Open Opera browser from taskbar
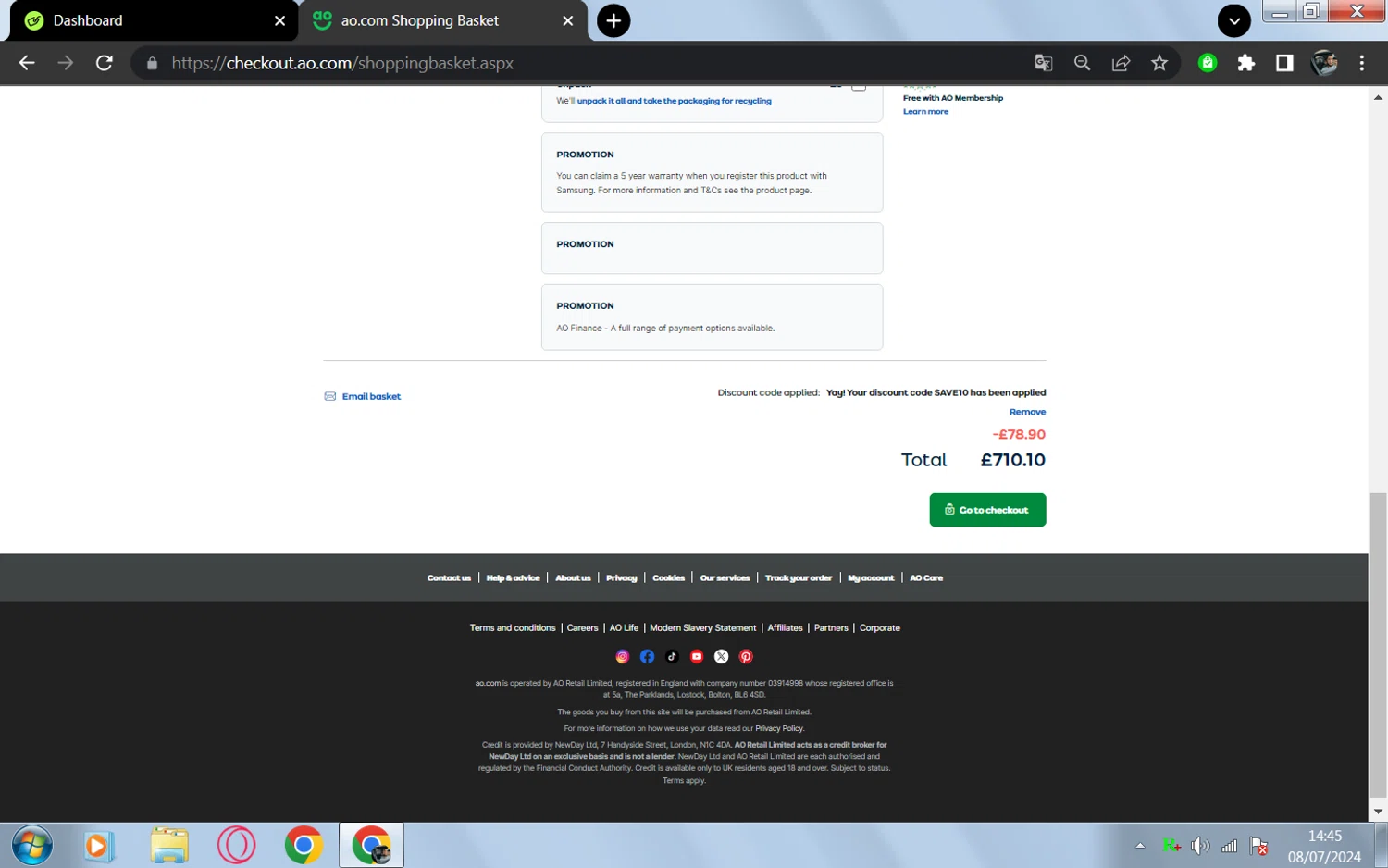Screen dimensions: 1388x868 pyautogui.click(x=236, y=846)
